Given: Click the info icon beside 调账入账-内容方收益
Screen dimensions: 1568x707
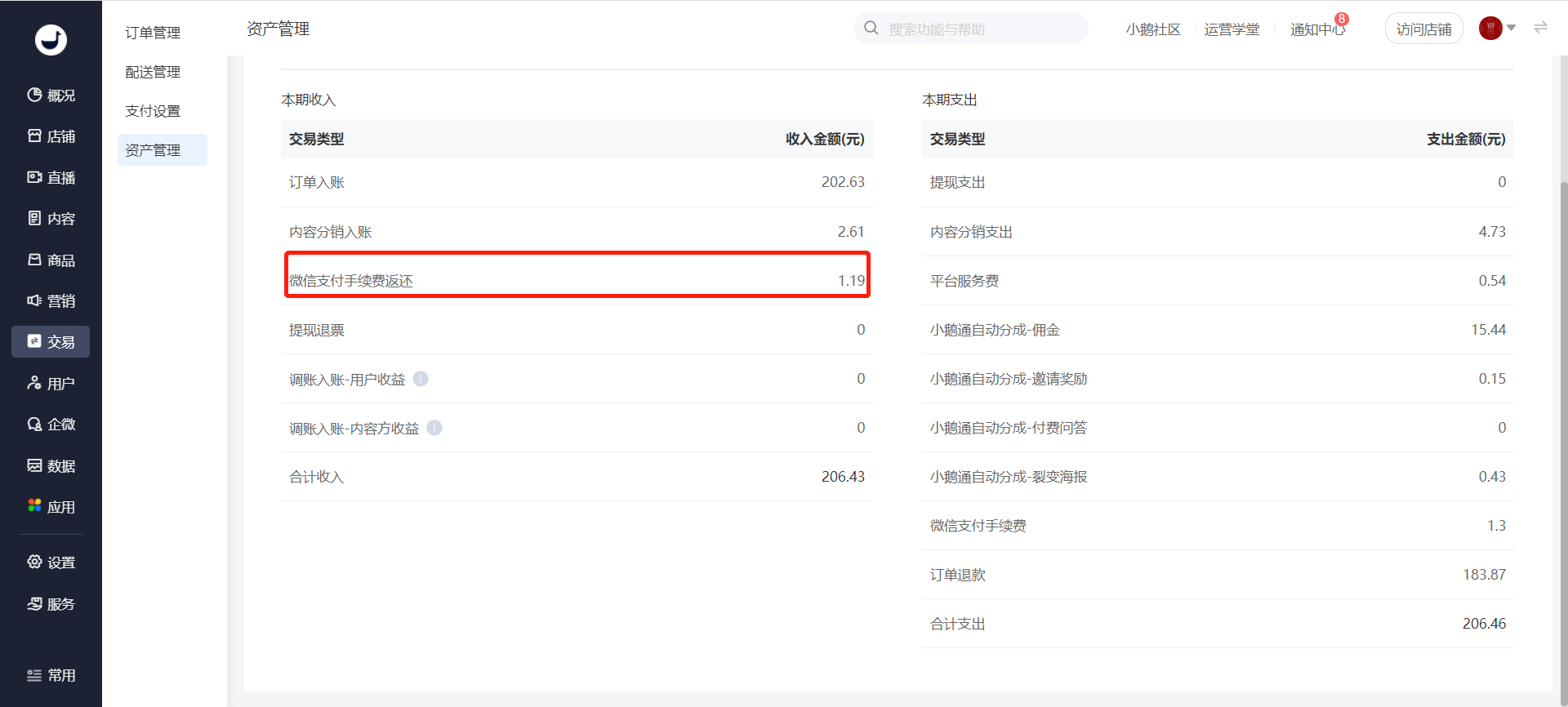Looking at the screenshot, I should click(x=434, y=428).
